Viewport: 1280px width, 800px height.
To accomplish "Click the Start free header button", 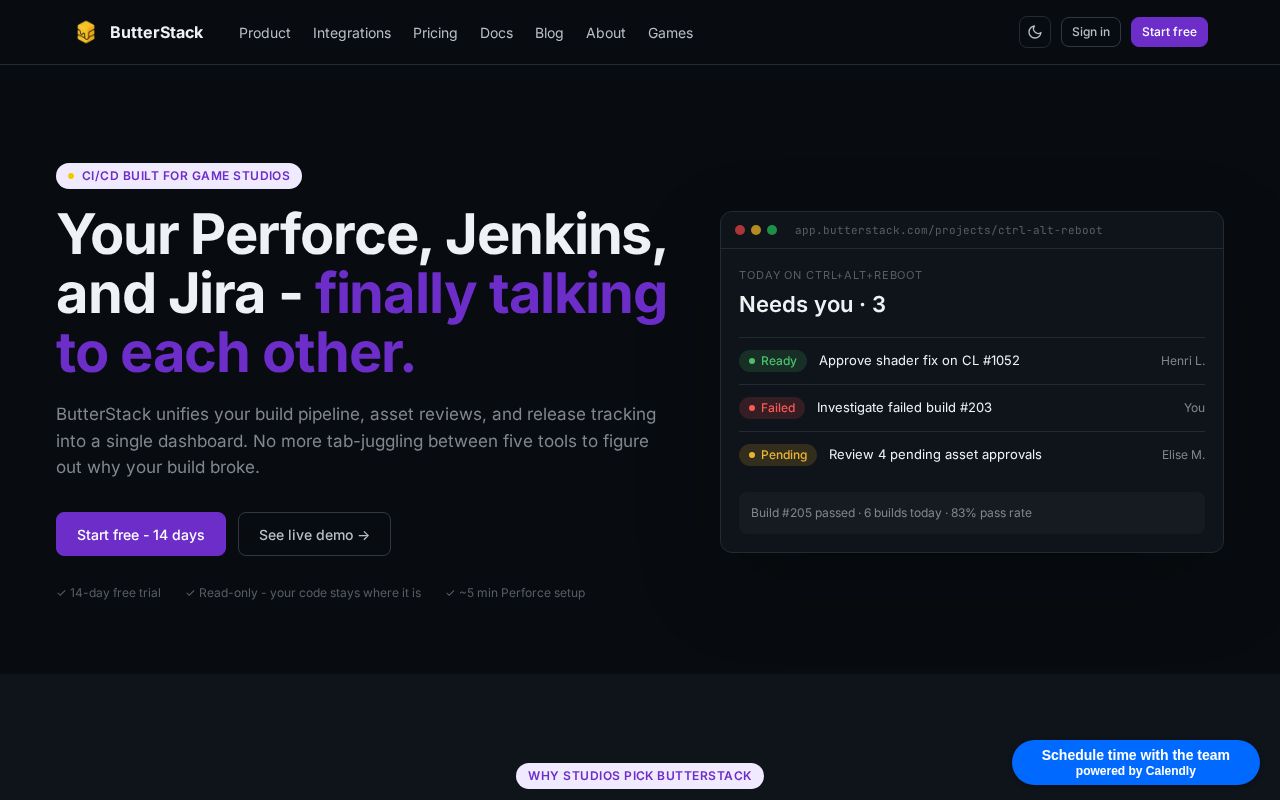I will click(1169, 32).
